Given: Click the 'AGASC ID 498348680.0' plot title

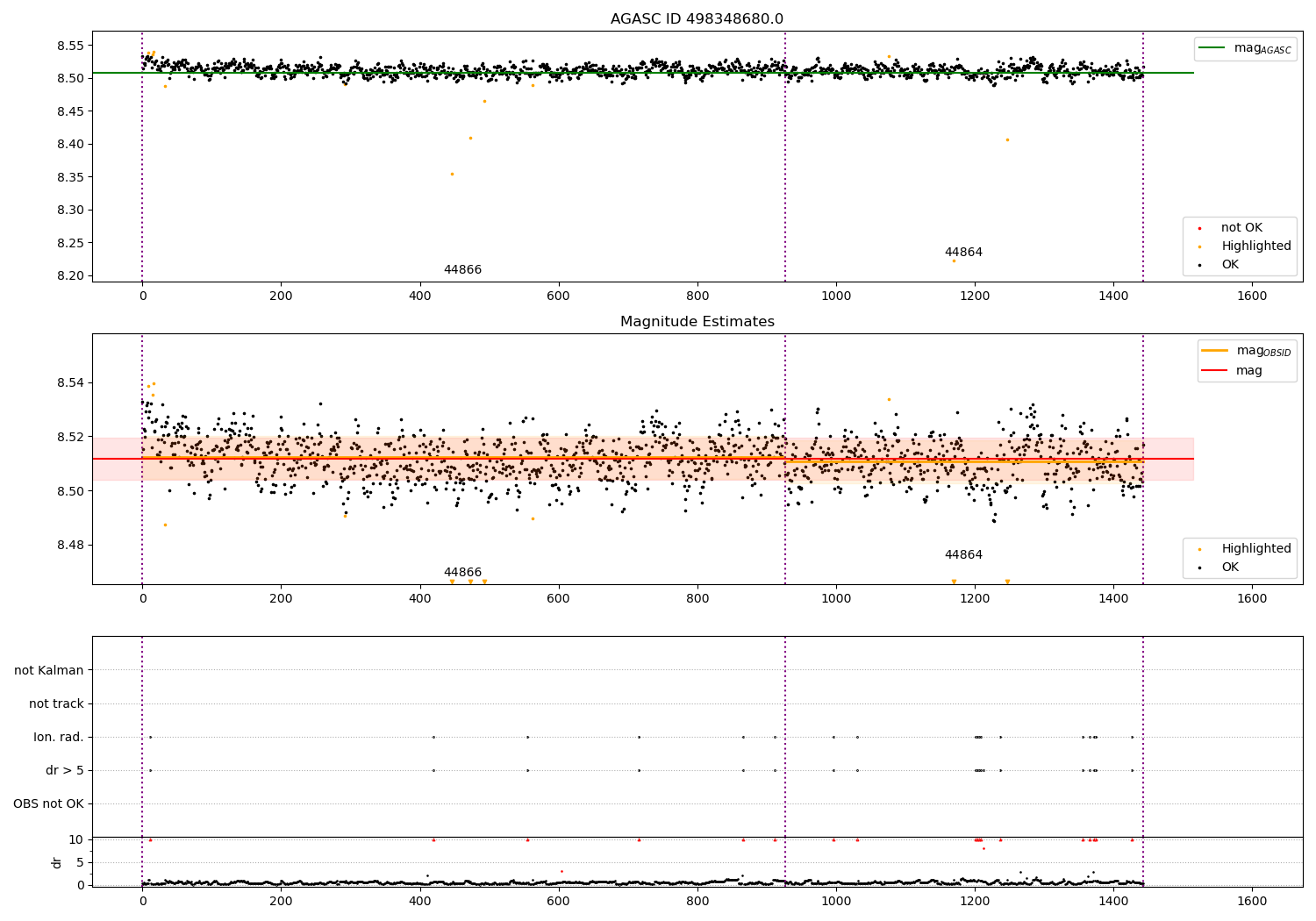Looking at the screenshot, I should click(x=697, y=19).
